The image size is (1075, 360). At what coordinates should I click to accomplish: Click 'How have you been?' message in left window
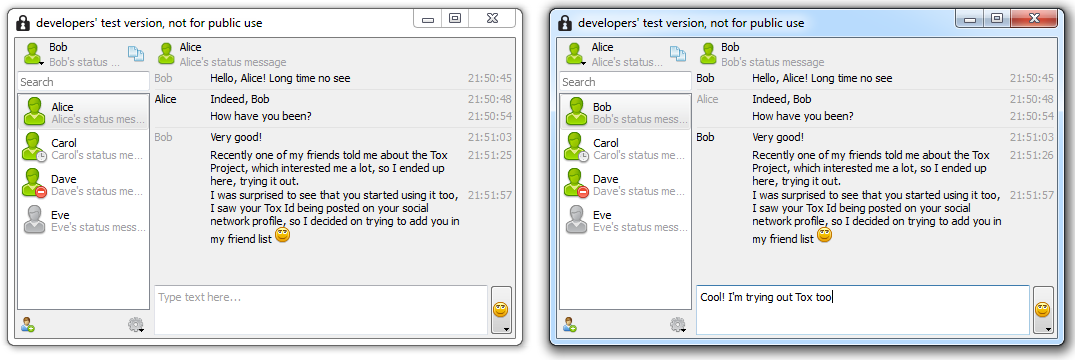[261, 116]
